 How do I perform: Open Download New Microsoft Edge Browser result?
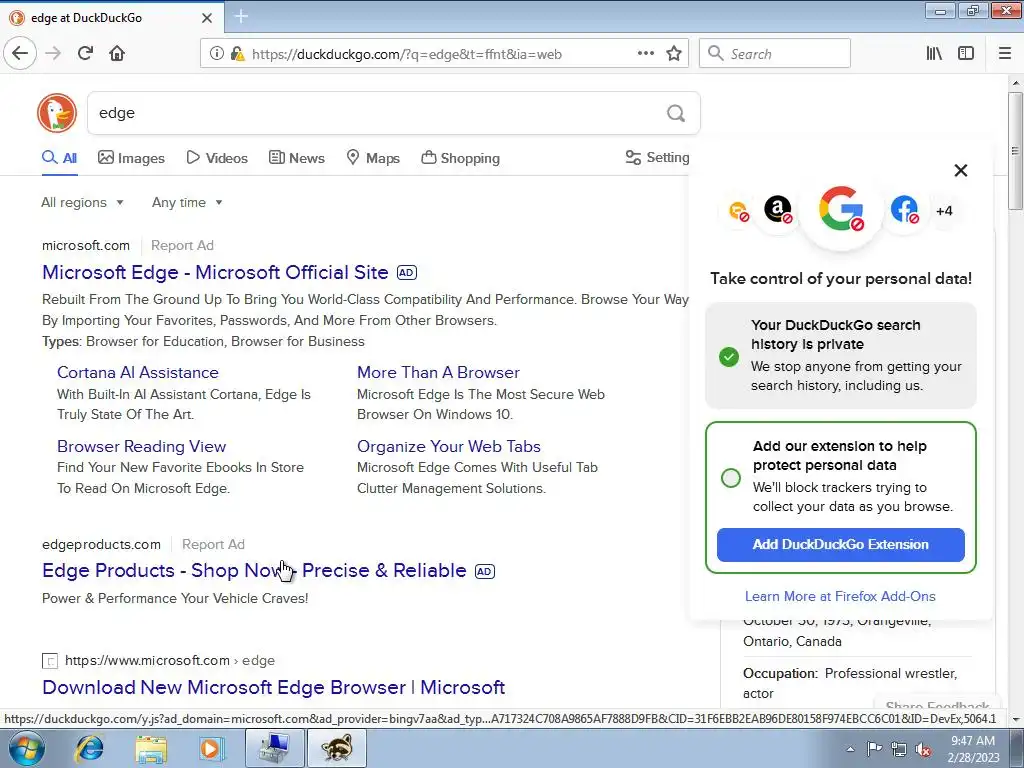point(273,687)
